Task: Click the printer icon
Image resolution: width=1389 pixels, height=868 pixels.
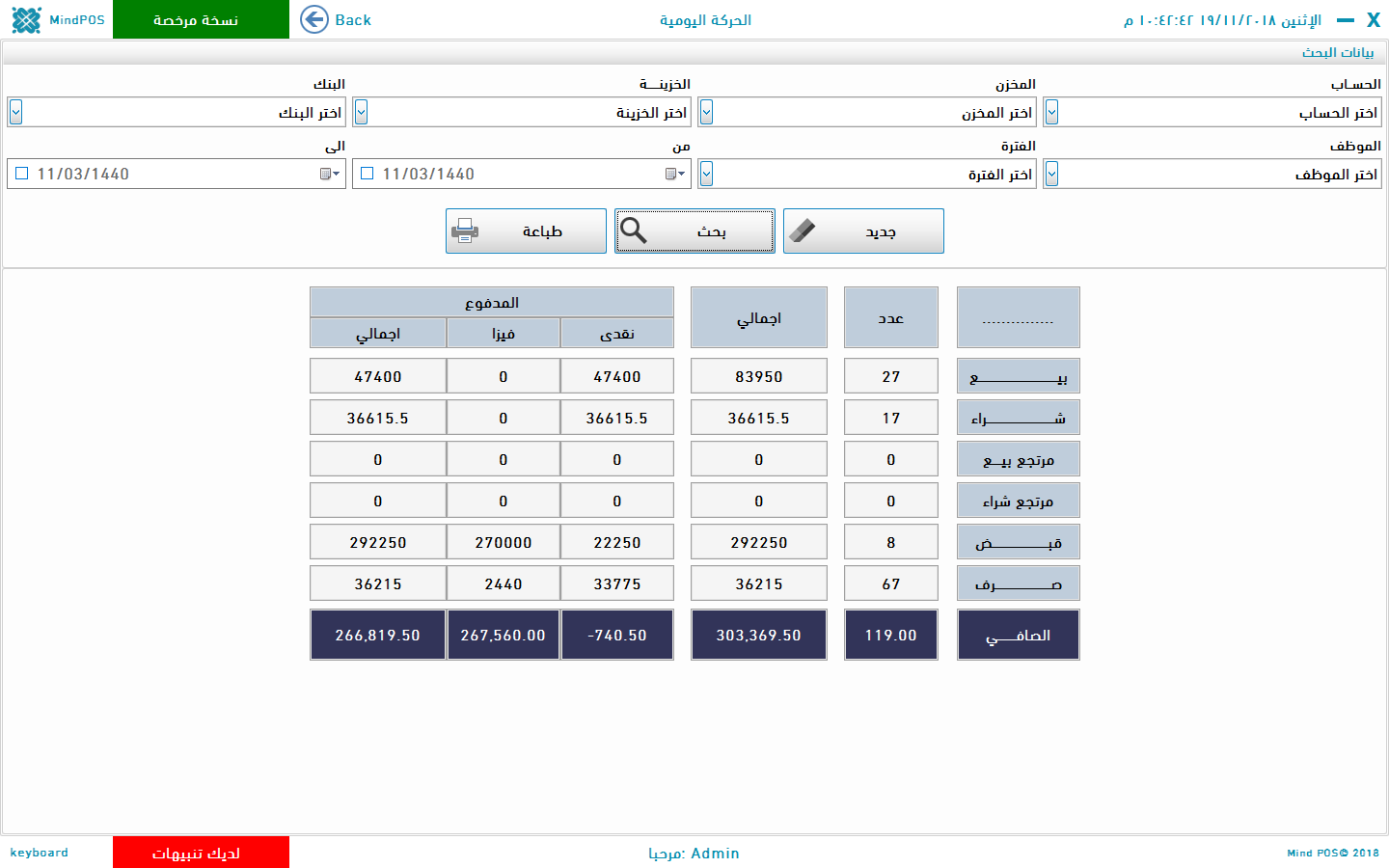Action: pyautogui.click(x=465, y=231)
